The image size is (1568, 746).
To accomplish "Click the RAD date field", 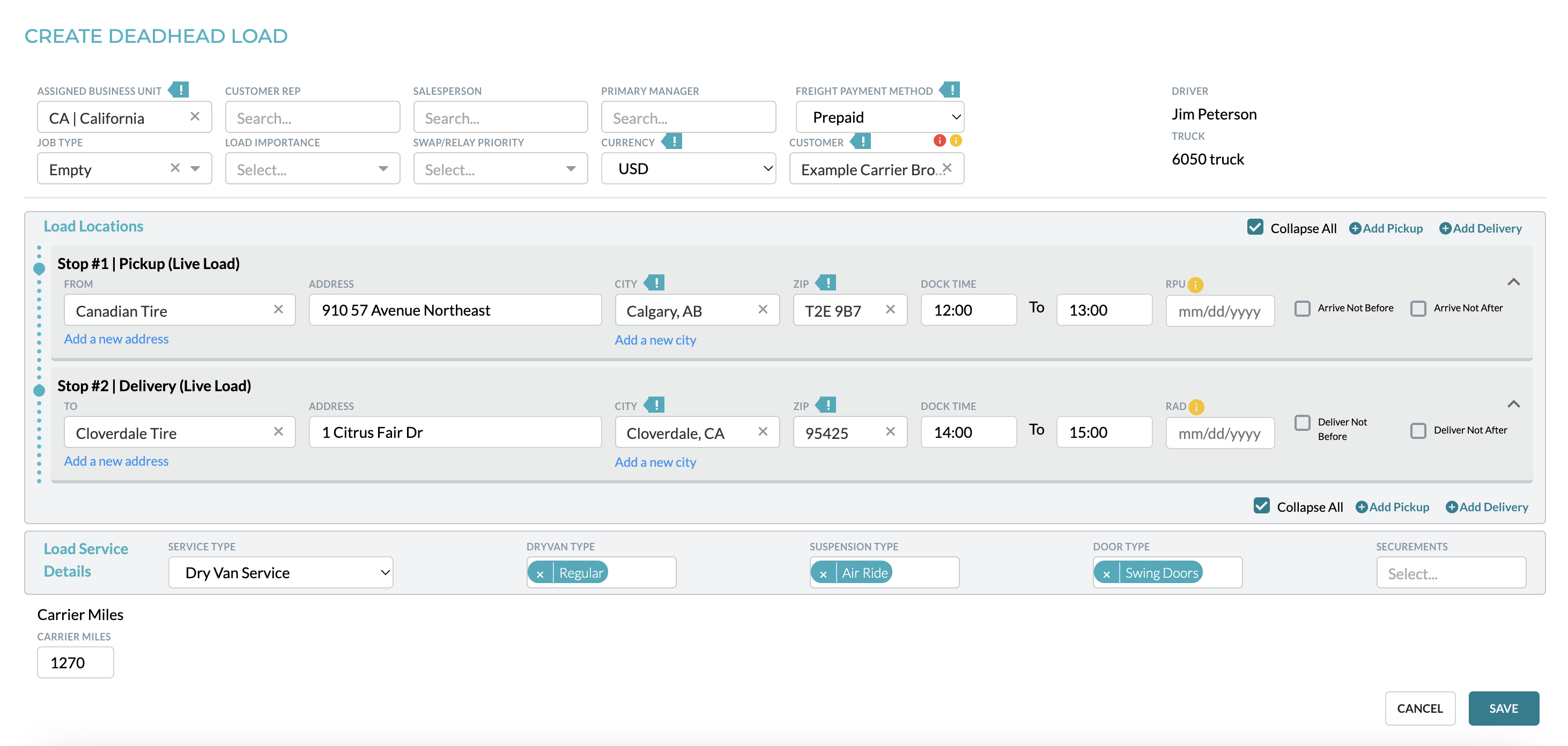I will tap(1220, 432).
